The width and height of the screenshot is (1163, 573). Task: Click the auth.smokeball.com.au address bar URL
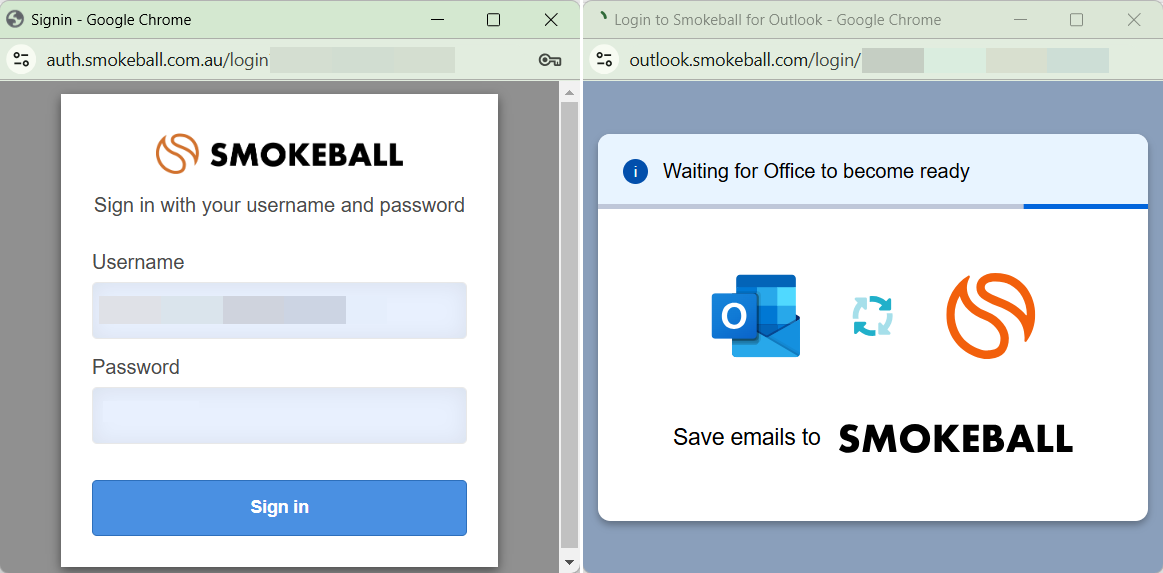157,61
